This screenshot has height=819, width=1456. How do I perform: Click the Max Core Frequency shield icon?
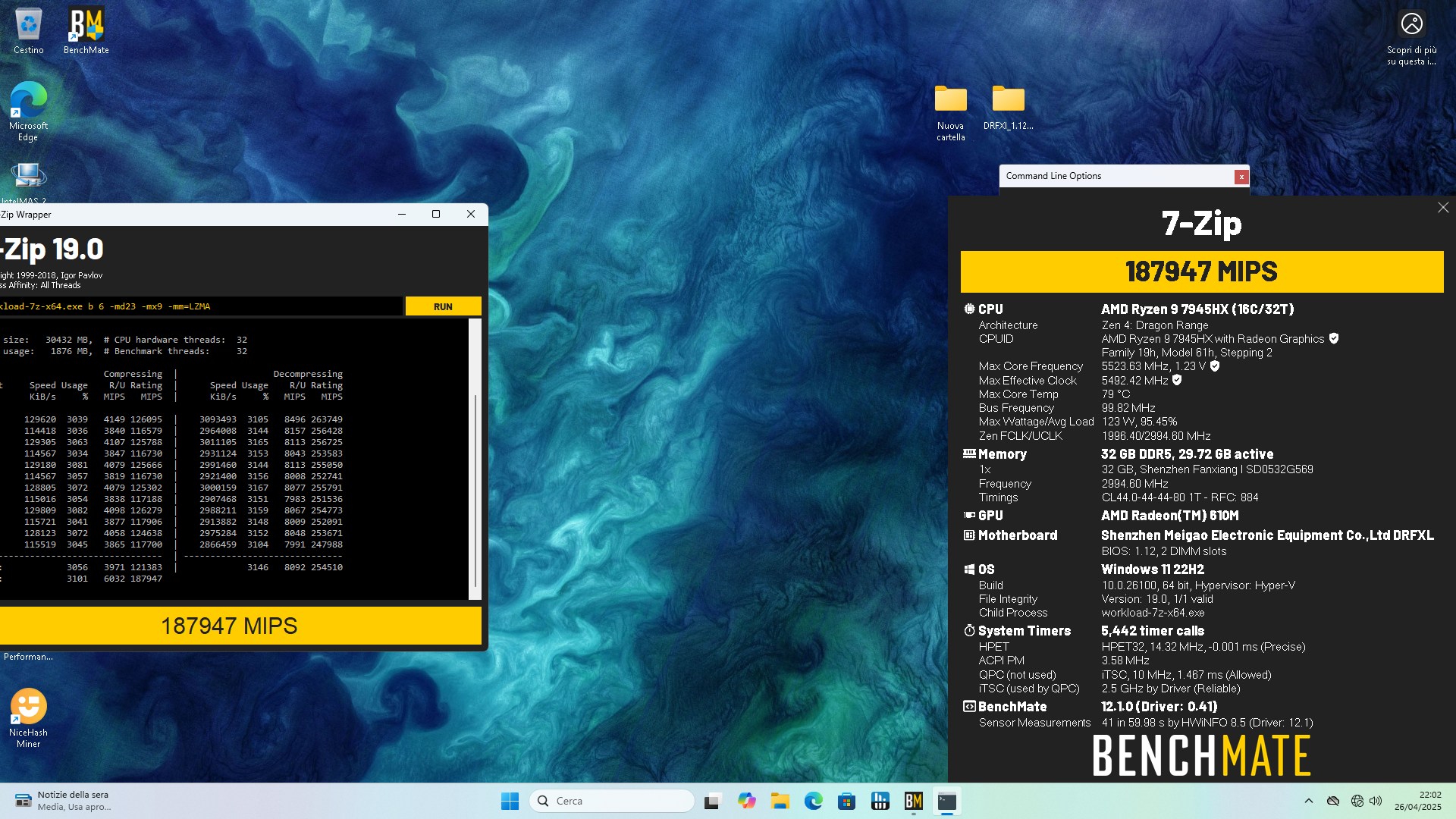[x=1215, y=366]
